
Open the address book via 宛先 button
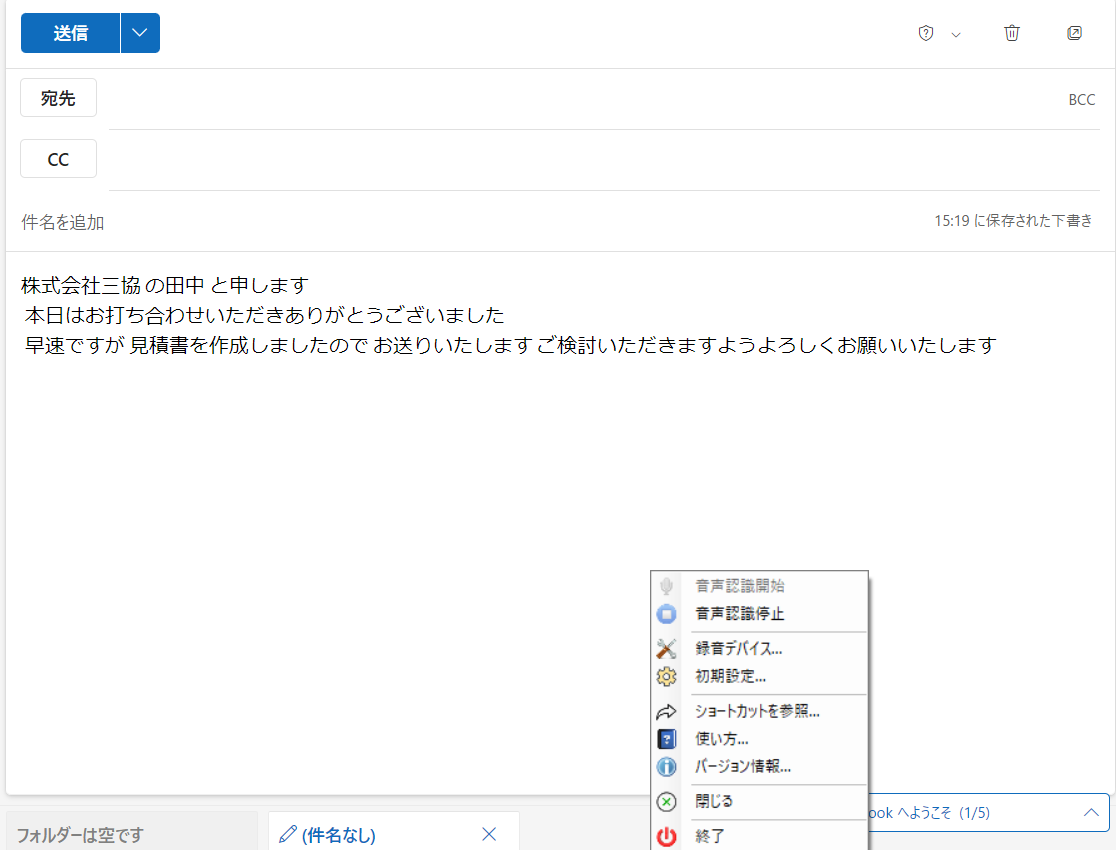[58, 97]
